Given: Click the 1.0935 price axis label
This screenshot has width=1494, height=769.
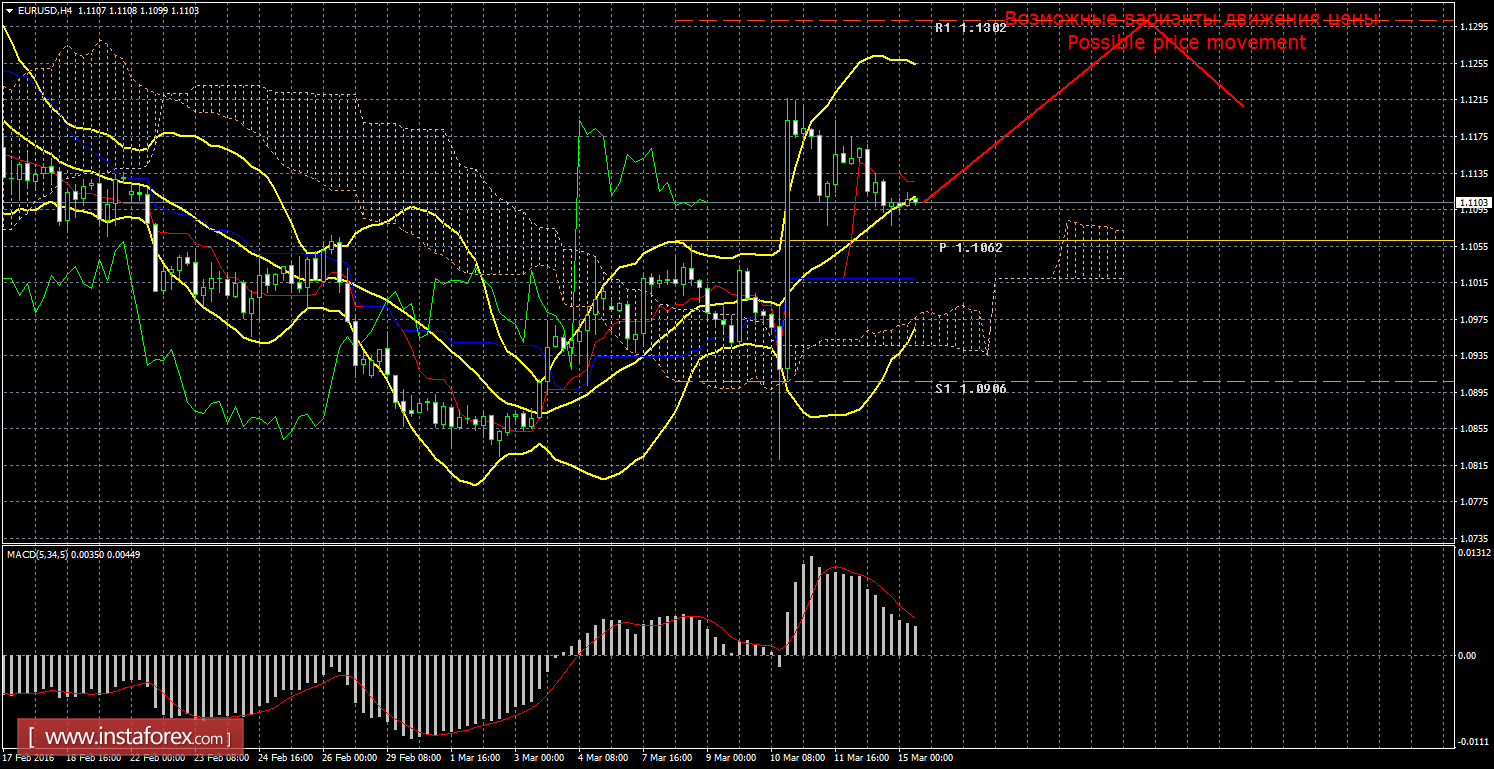Looking at the screenshot, I should pos(1473,356).
